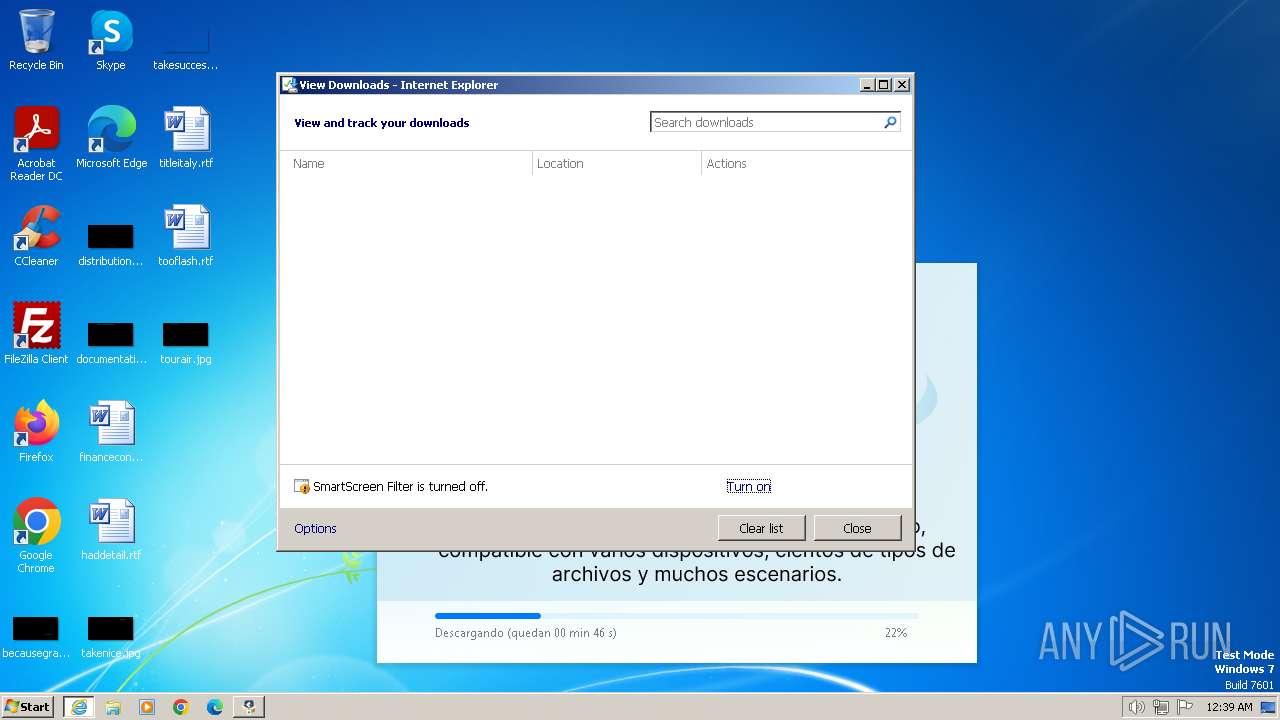This screenshot has height=720, width=1280.
Task: Click Internet Explorer taskbar icon
Action: tap(79, 707)
